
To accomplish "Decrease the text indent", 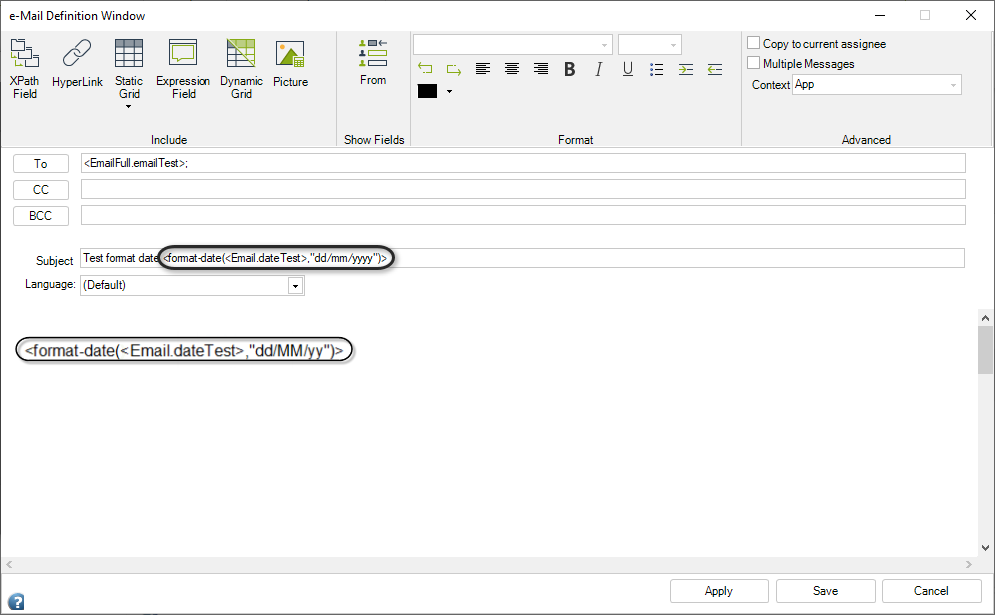I will (x=715, y=69).
